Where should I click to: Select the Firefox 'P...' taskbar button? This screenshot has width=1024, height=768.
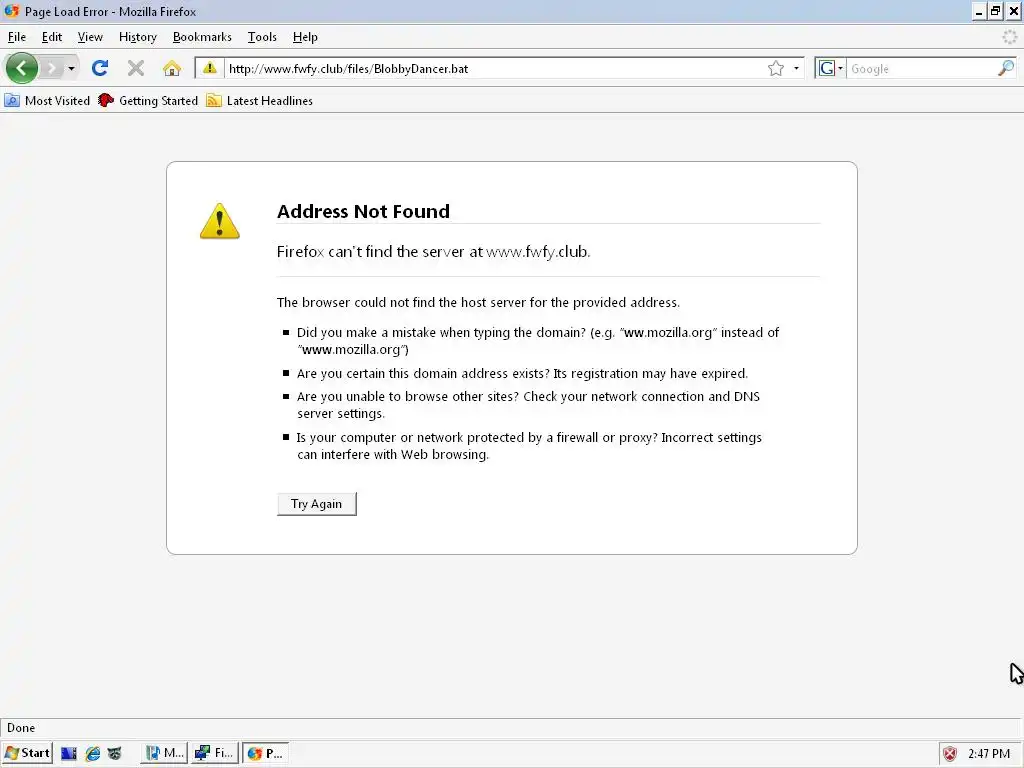[266, 753]
